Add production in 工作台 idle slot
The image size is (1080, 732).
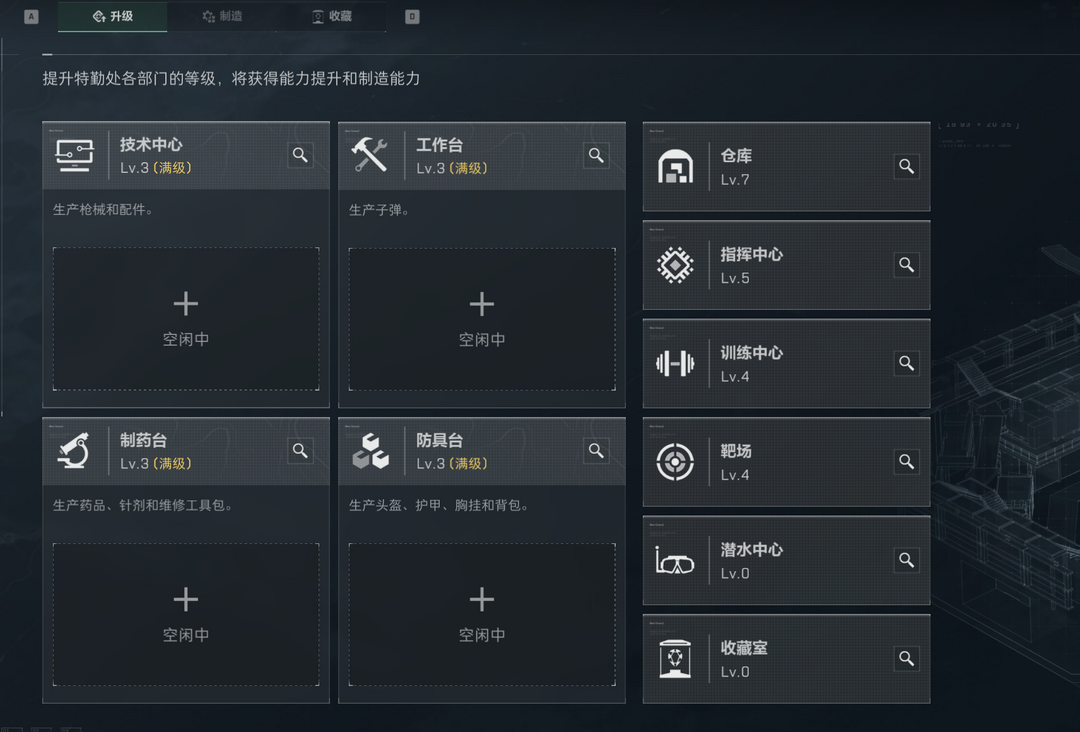482,319
